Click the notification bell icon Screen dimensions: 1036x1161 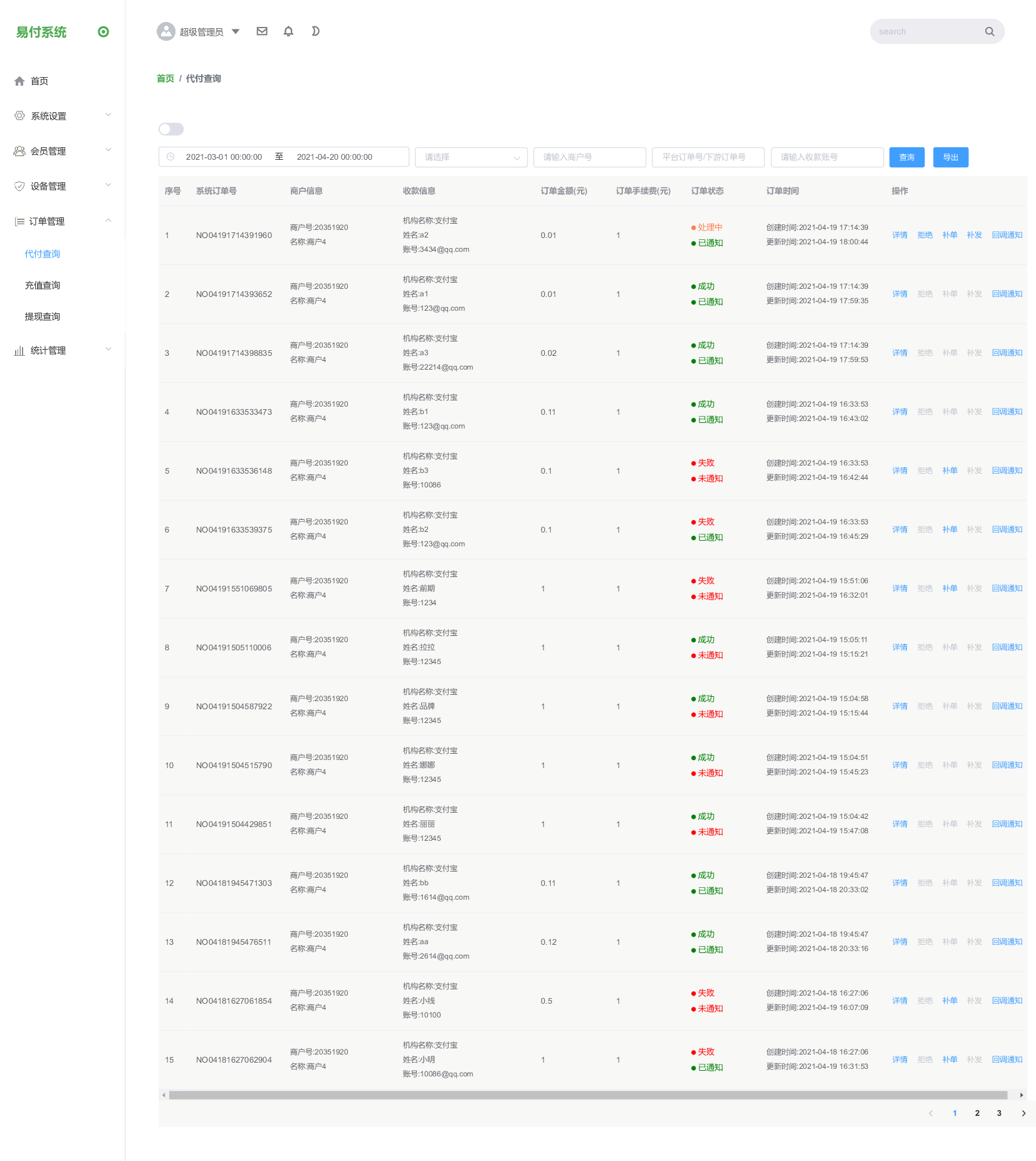coord(288,31)
